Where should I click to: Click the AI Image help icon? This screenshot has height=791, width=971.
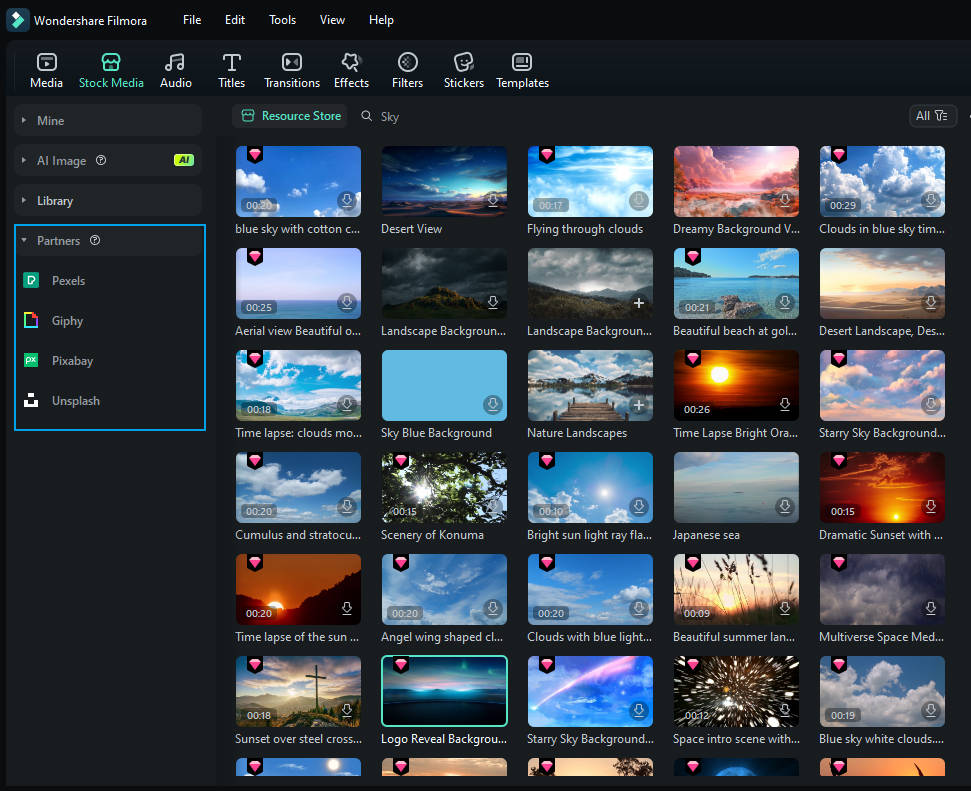click(101, 160)
